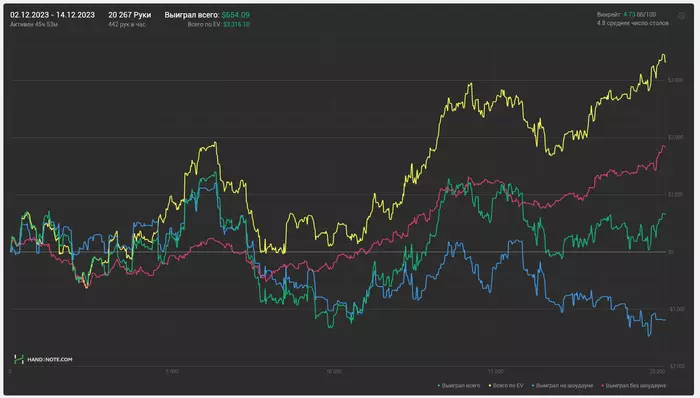This screenshot has width=700, height=398.
Task: Click the blue dot beside Выиграл на шоудауне
Action: click(x=533, y=386)
